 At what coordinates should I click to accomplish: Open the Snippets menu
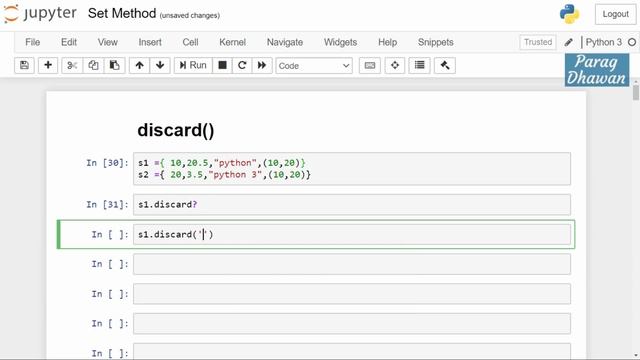(x=436, y=42)
